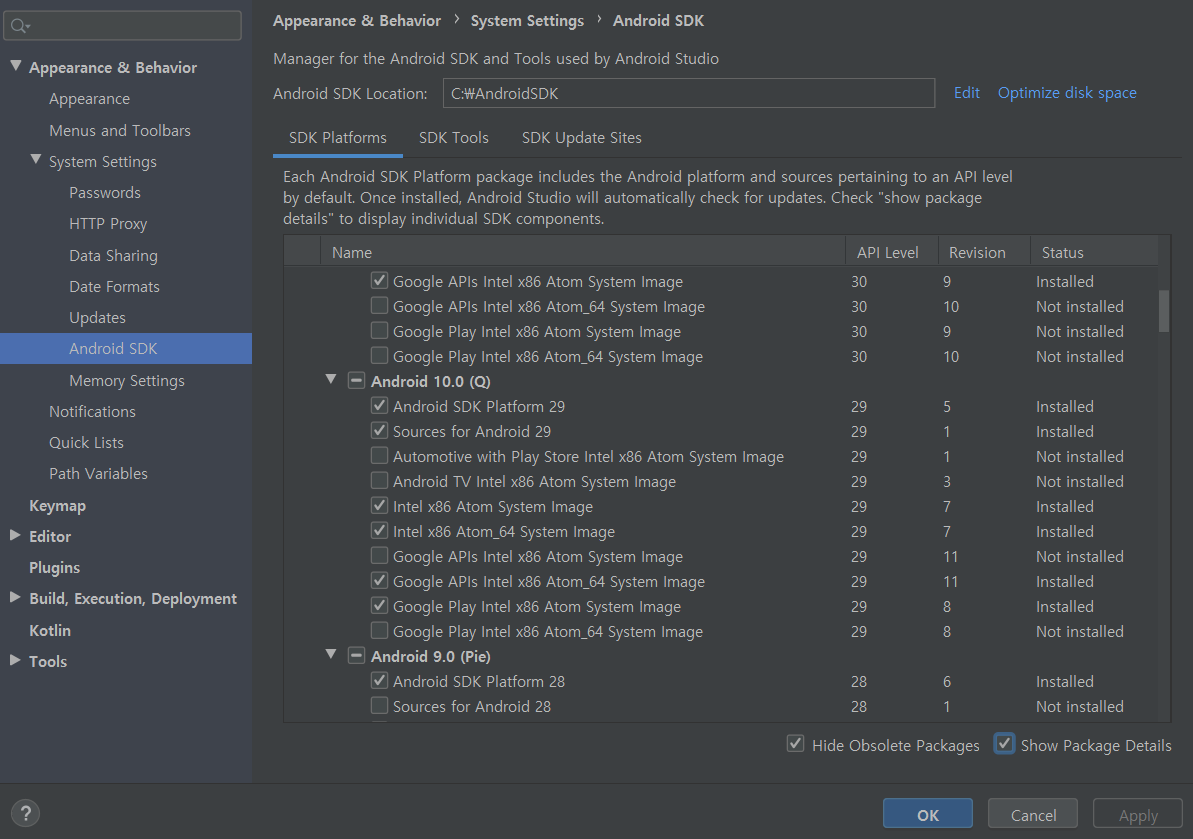Viewport: 1193px width, 839px height.
Task: Uncheck API 29 Intel x86 Atom_64 System Image
Action: tap(379, 530)
